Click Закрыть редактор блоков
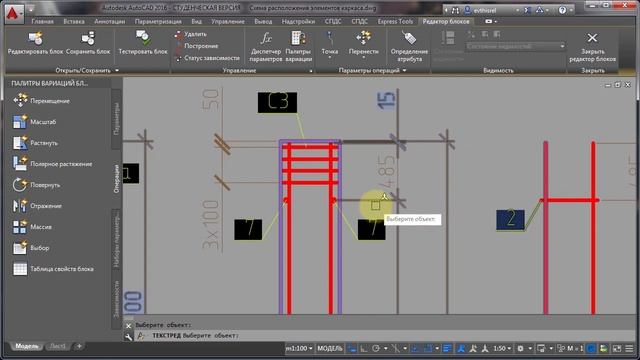The image size is (640, 360). coord(592,47)
